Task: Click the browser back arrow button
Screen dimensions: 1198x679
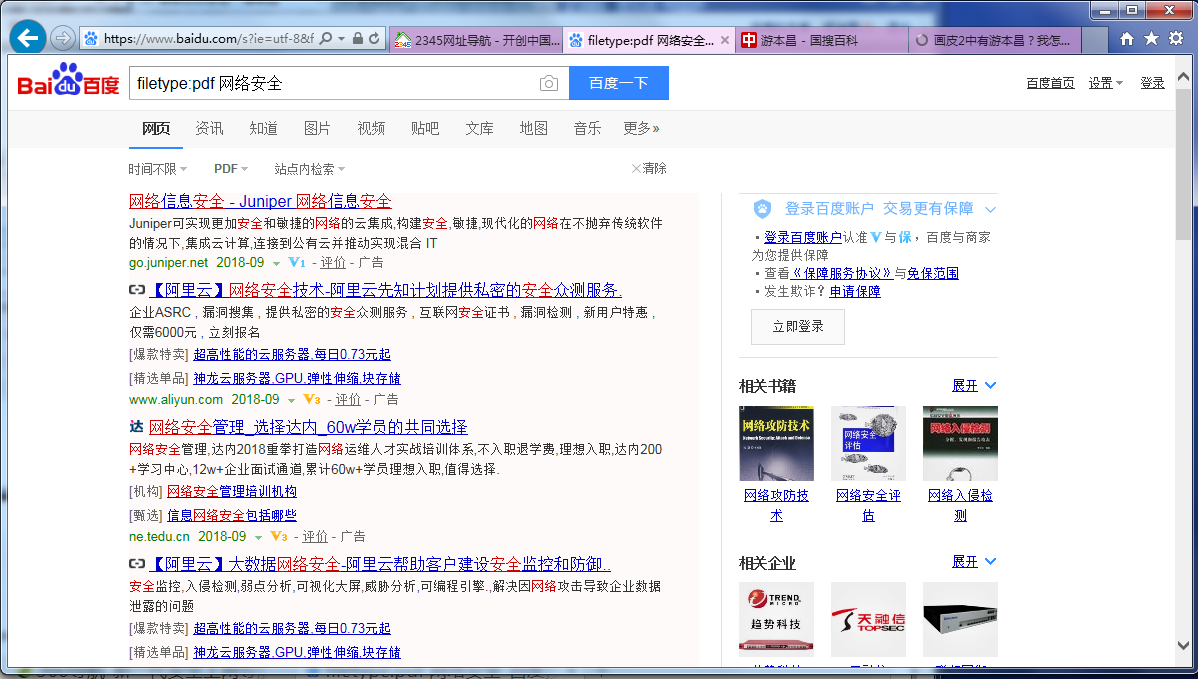Action: 28,37
